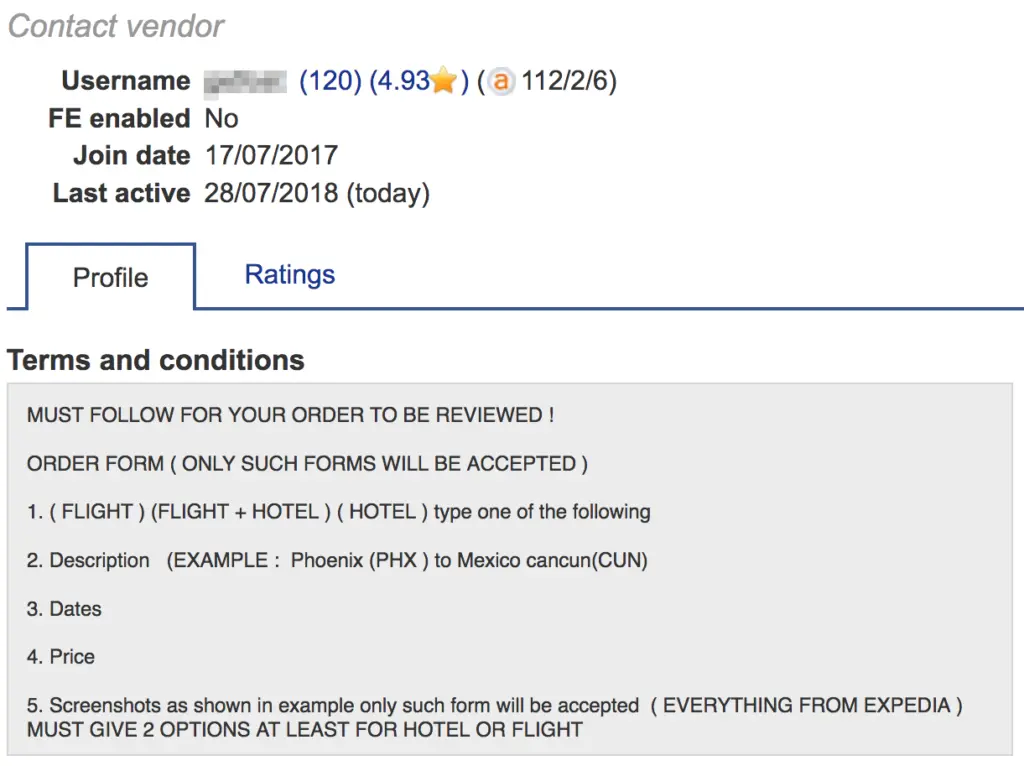The image size is (1024, 766).
Task: Click the 'ORDER FORM' terms line
Action: [307, 464]
